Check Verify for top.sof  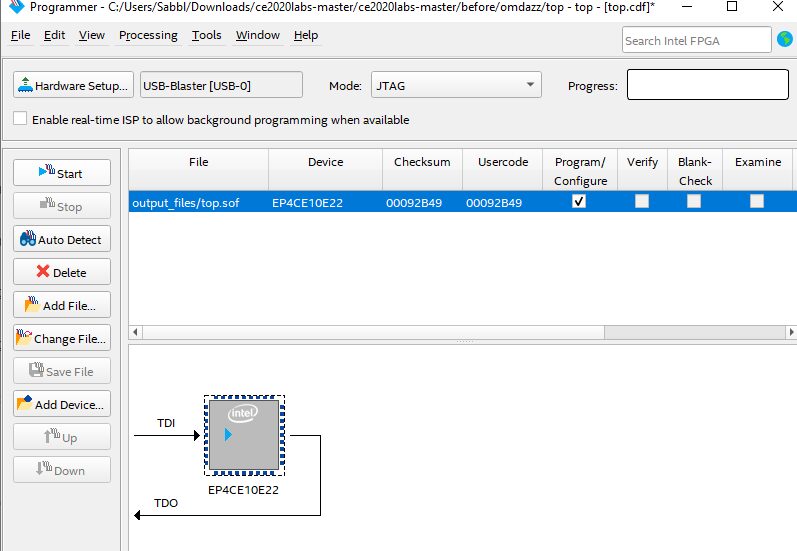642,201
